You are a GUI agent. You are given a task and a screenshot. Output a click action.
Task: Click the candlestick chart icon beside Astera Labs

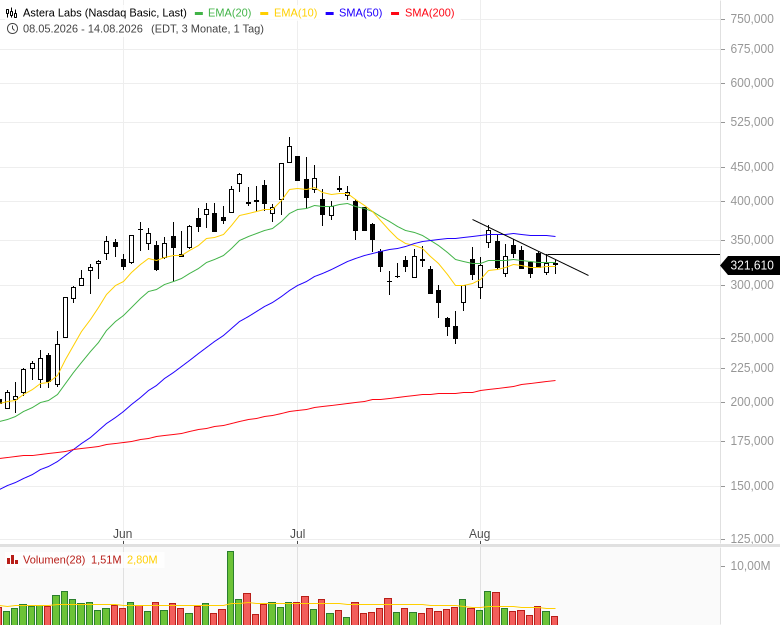pos(11,13)
